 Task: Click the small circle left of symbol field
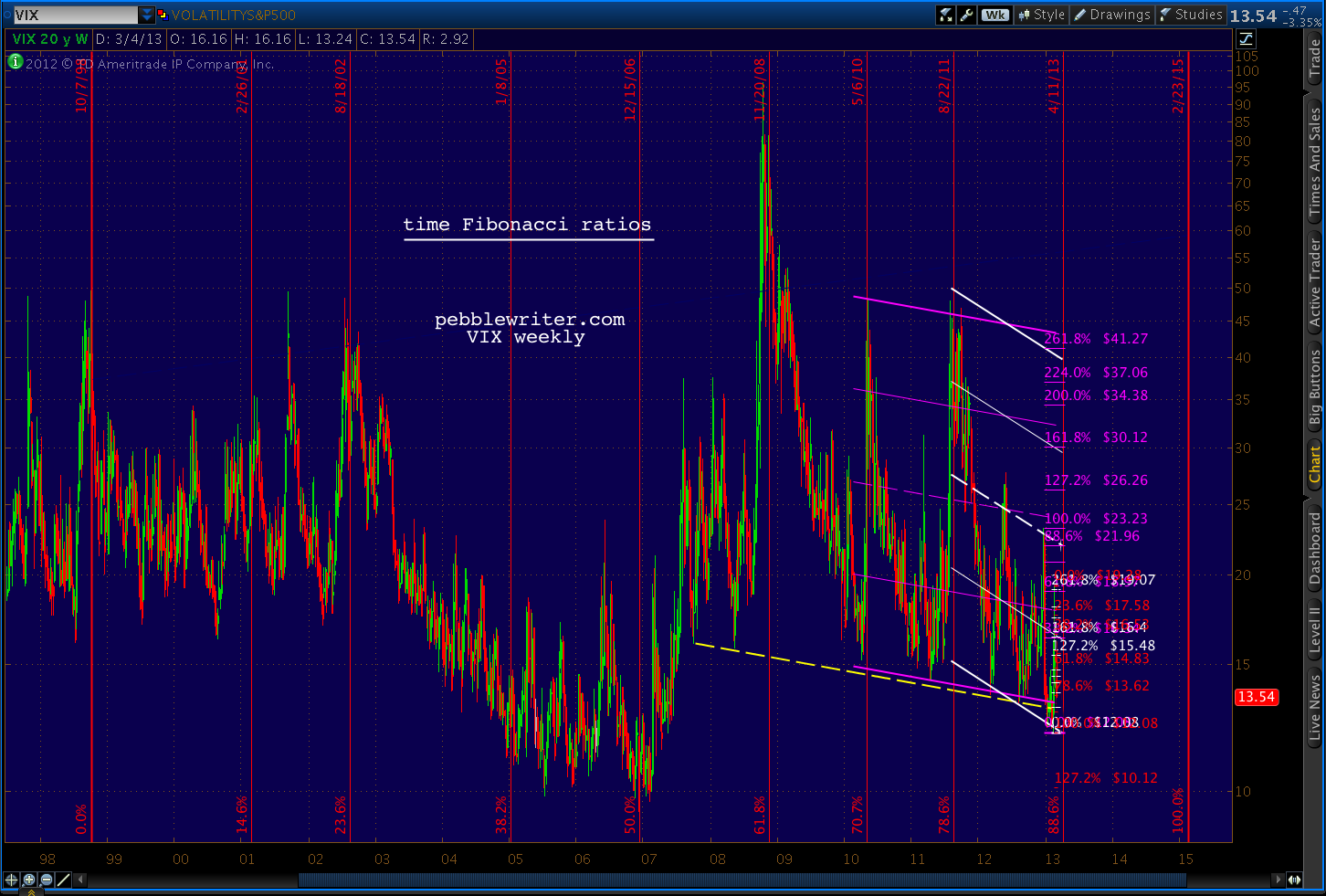click(7, 15)
